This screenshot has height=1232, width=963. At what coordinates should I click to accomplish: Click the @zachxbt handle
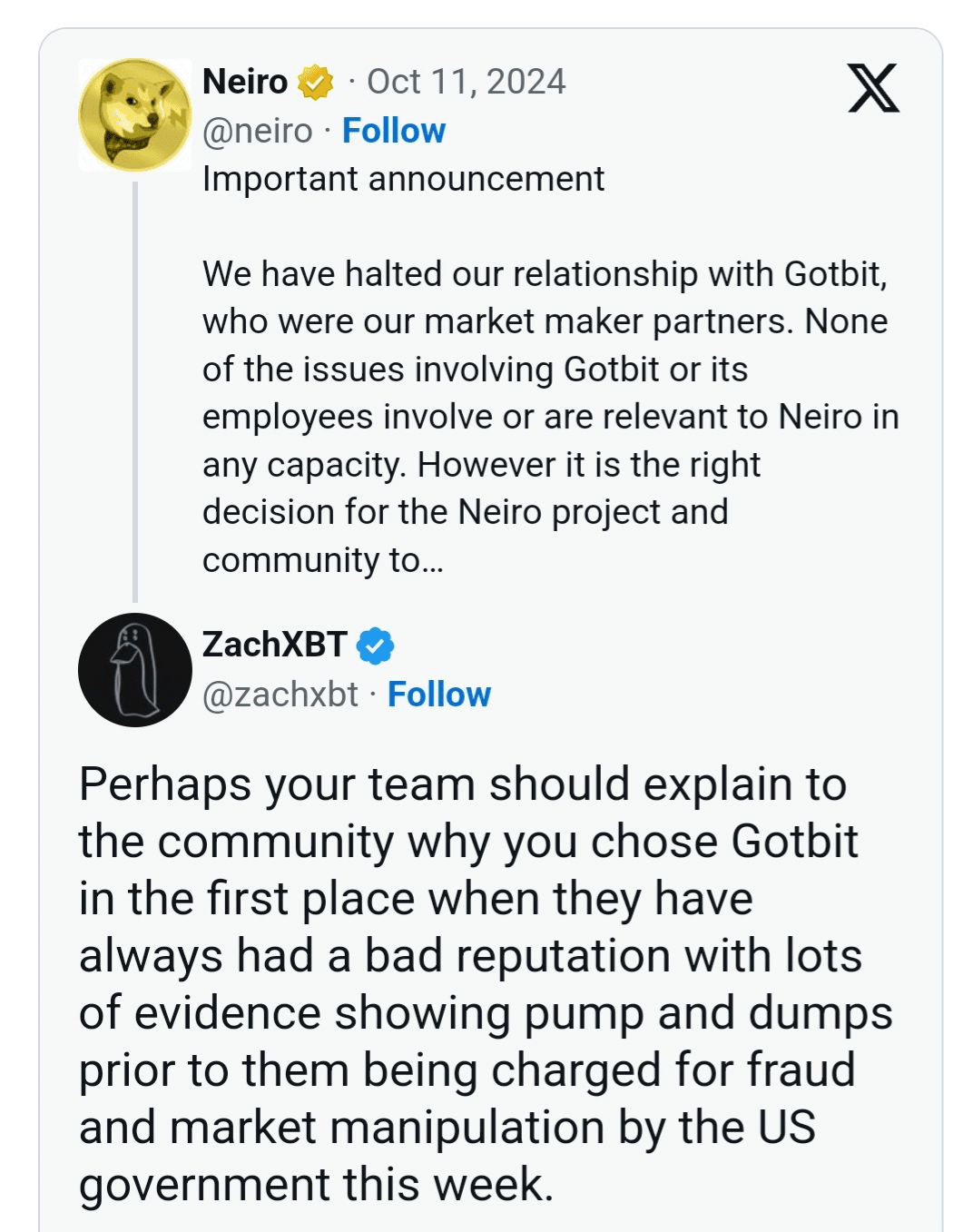pyautogui.click(x=280, y=695)
